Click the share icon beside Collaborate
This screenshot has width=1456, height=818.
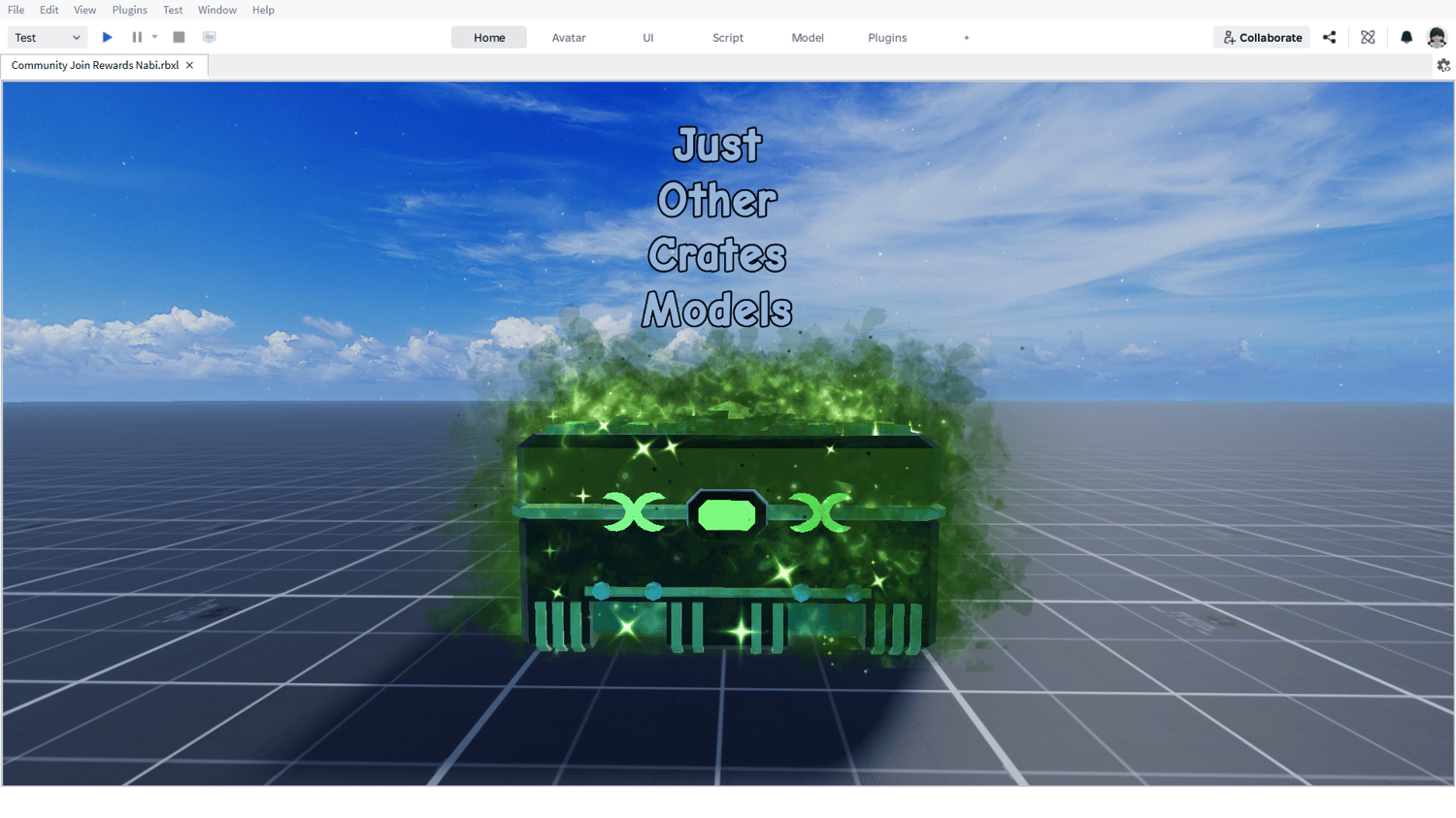tap(1329, 37)
